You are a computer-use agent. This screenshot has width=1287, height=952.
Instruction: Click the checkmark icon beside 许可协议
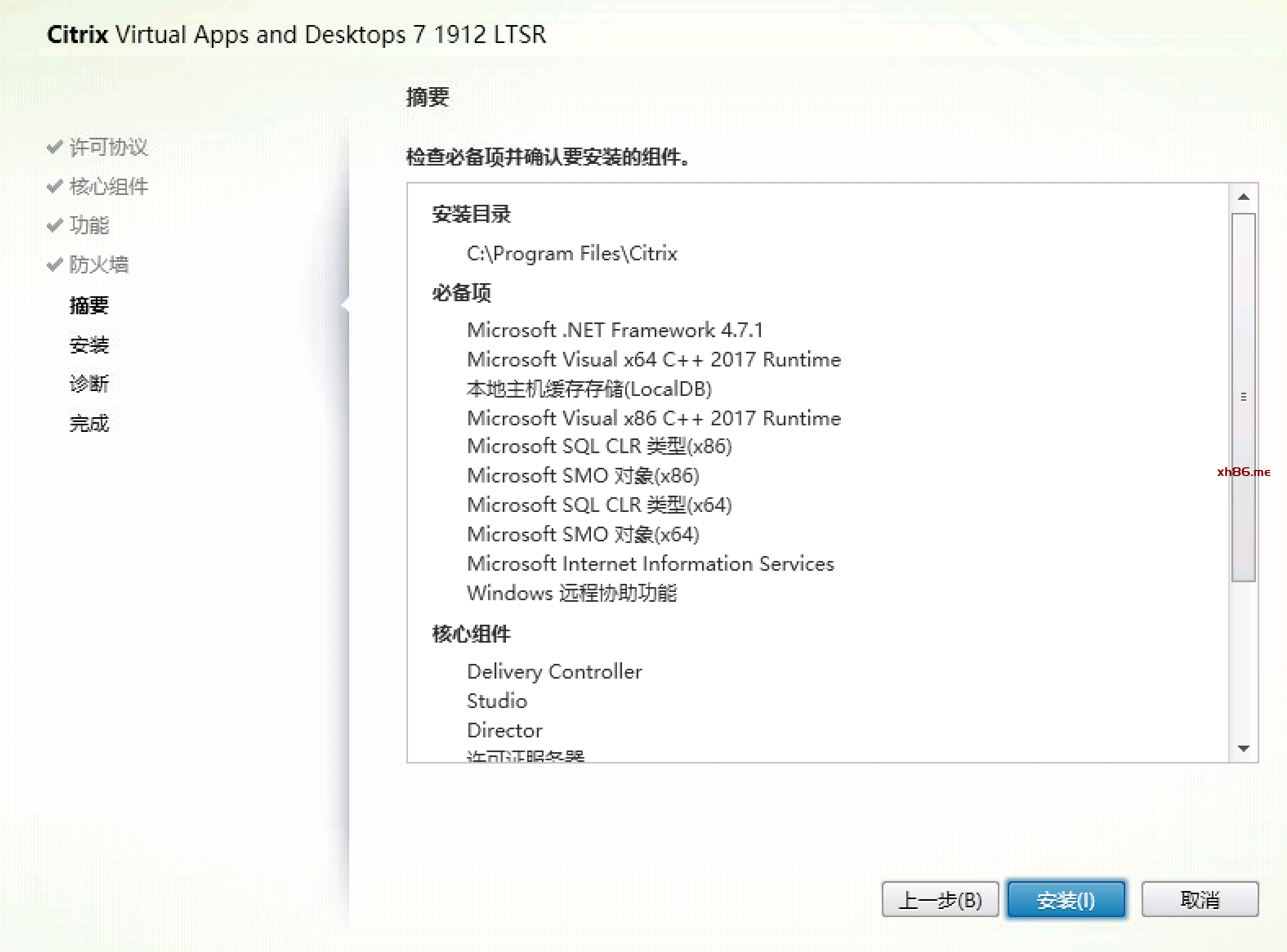coord(55,147)
